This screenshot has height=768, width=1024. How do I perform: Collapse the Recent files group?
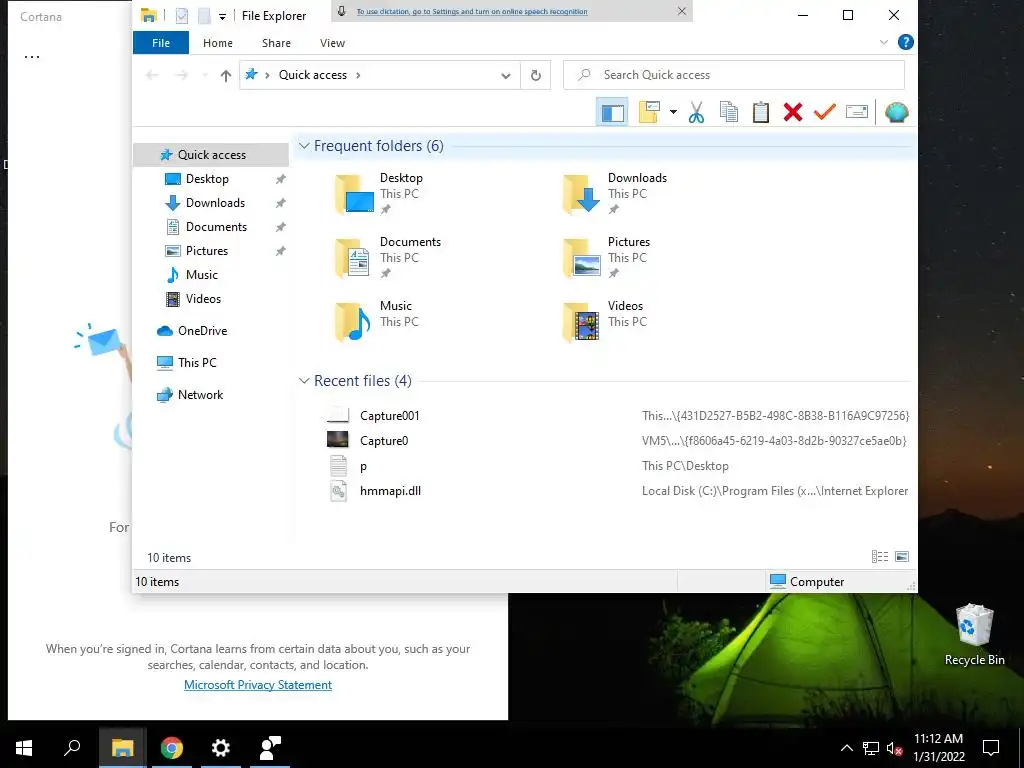(x=304, y=381)
